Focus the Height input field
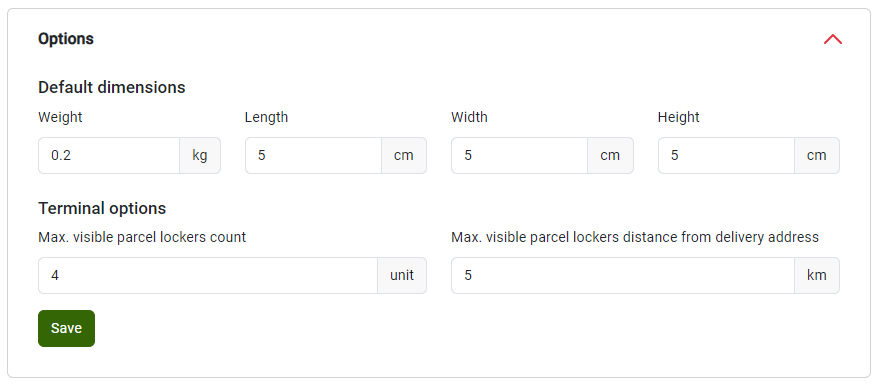 726,155
